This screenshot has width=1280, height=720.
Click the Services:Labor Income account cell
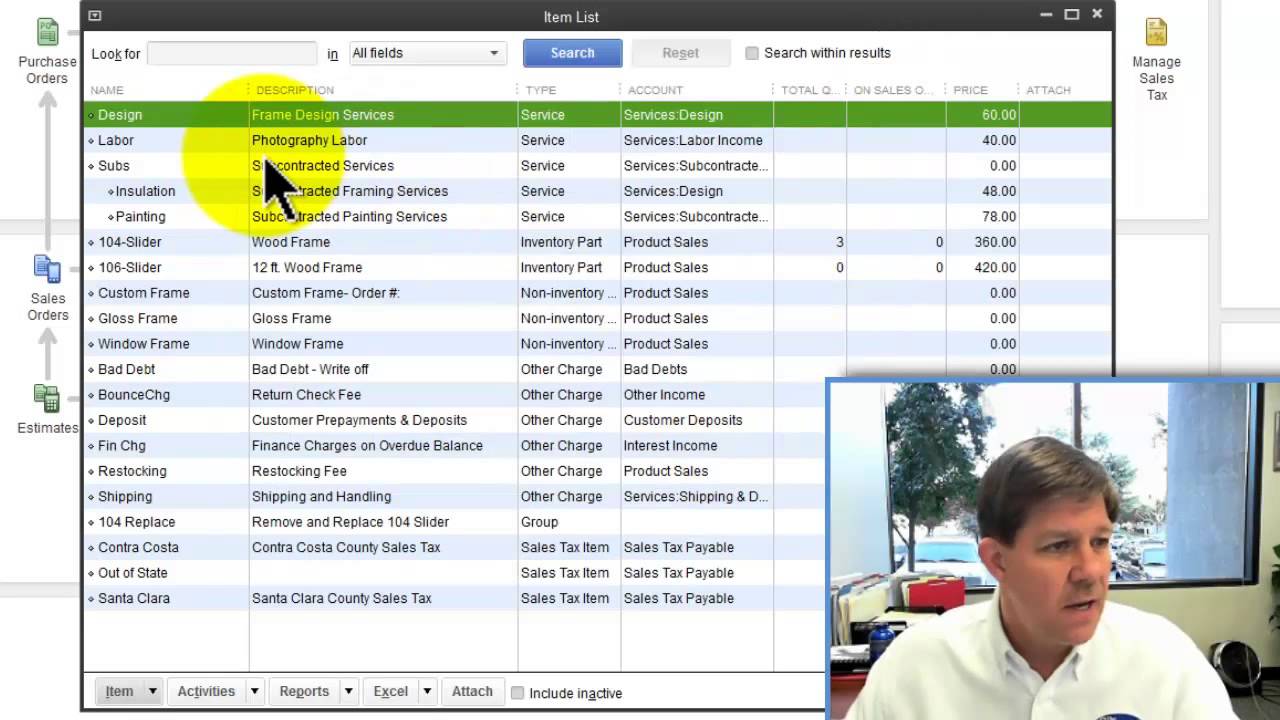coord(693,141)
